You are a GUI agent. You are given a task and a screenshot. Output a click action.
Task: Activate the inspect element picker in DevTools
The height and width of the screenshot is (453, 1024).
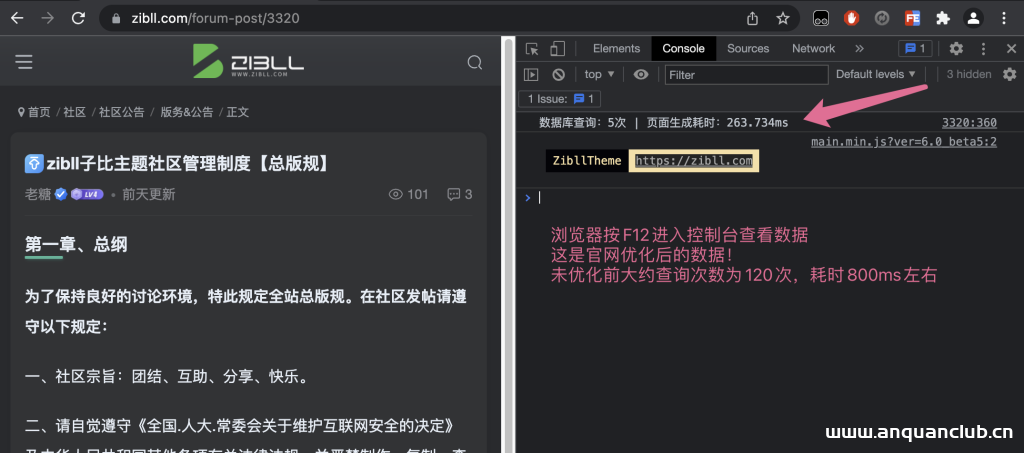click(532, 48)
